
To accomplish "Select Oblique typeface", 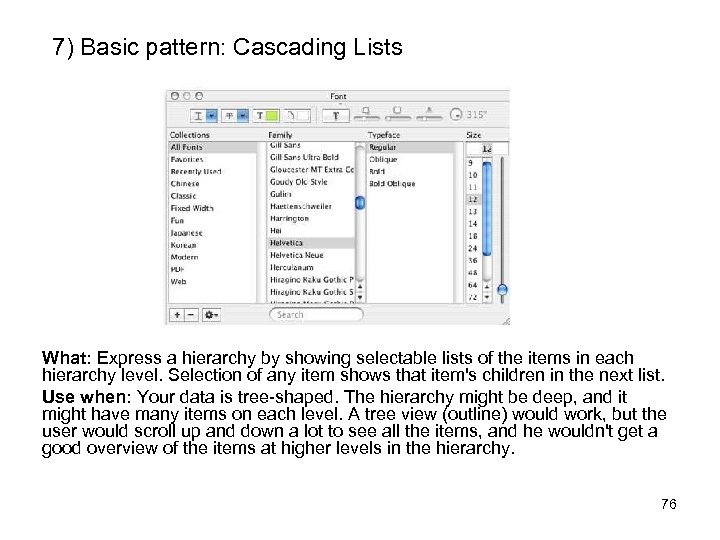I will coord(411,160).
